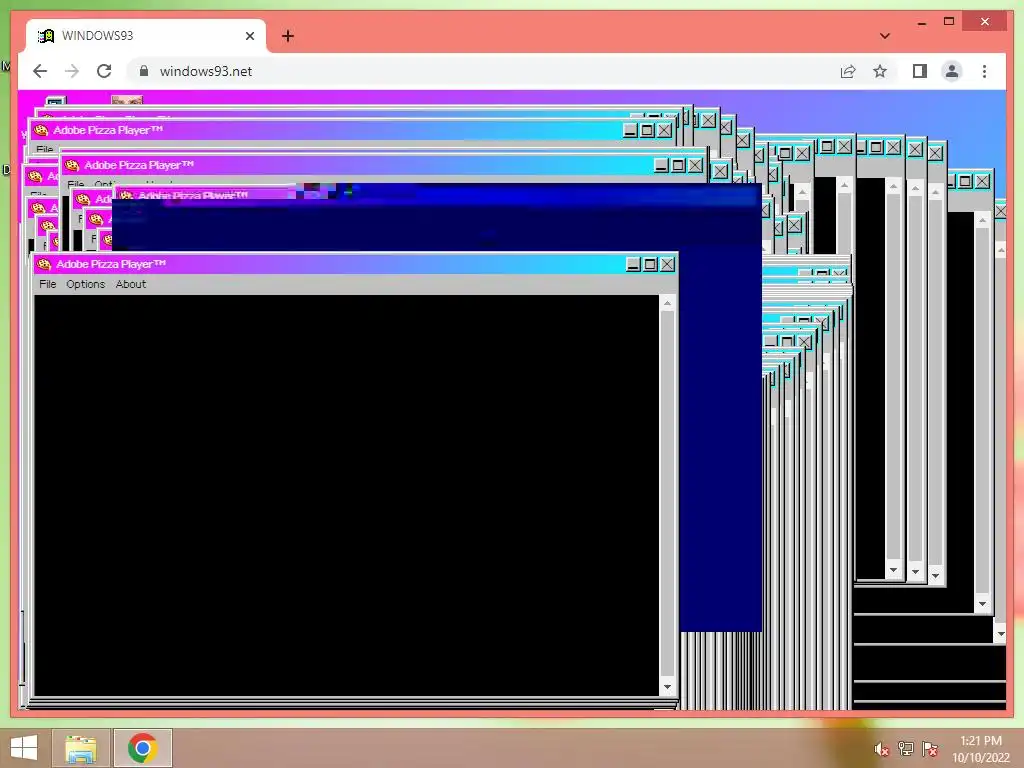This screenshot has width=1024, height=768.
Task: Click pizza icon of topmost background Pizza Player window
Action: pos(41,130)
